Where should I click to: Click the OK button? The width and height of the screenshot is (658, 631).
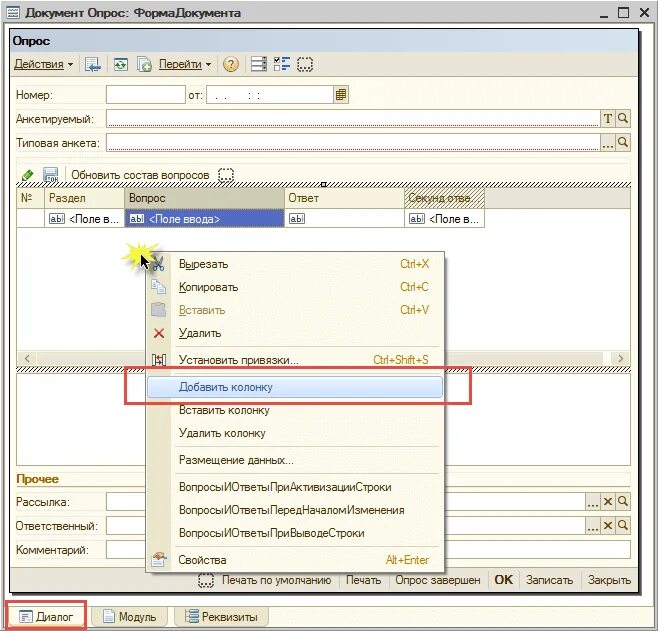(x=504, y=580)
